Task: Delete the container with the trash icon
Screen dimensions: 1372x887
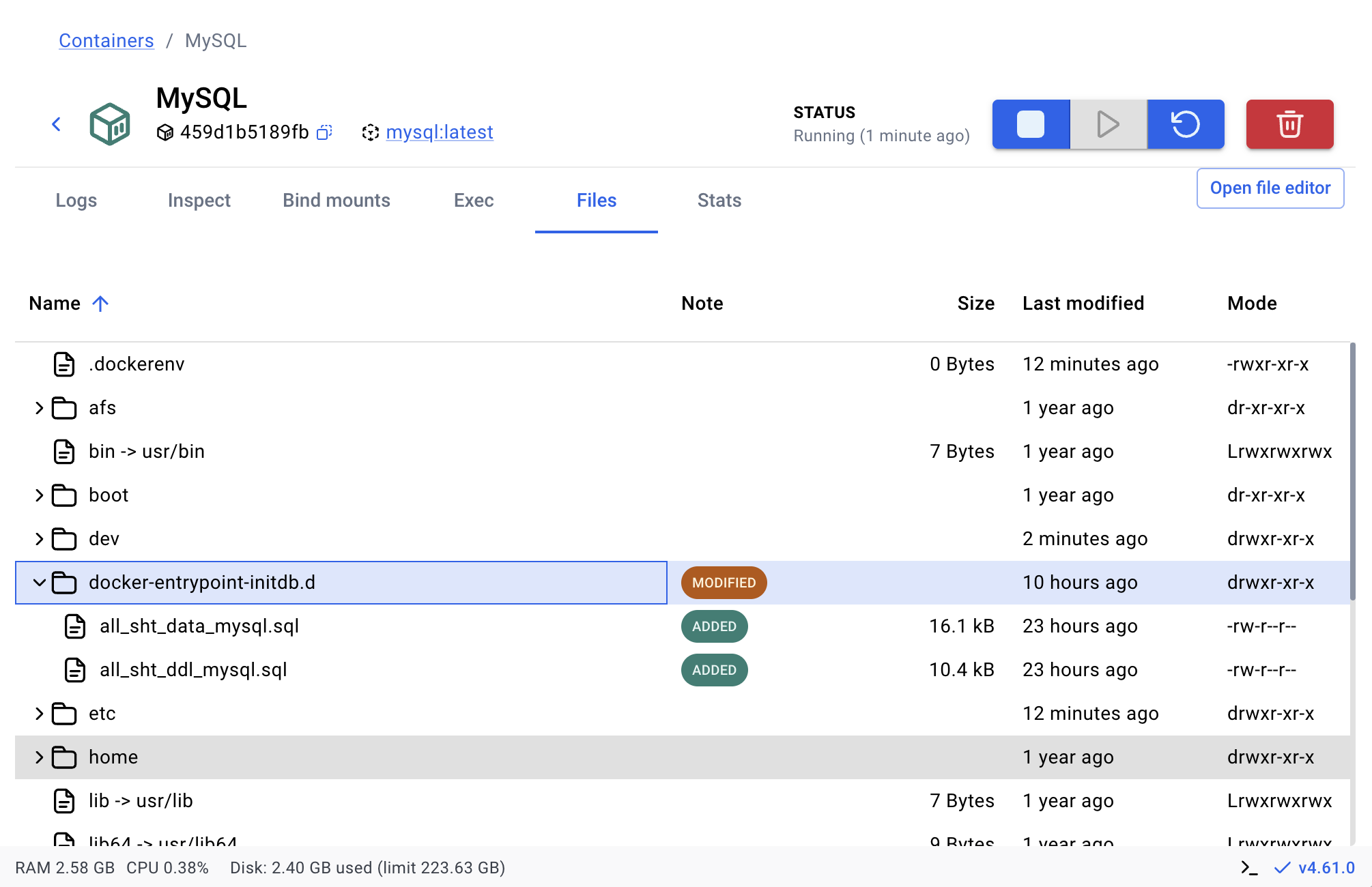Action: [1289, 124]
